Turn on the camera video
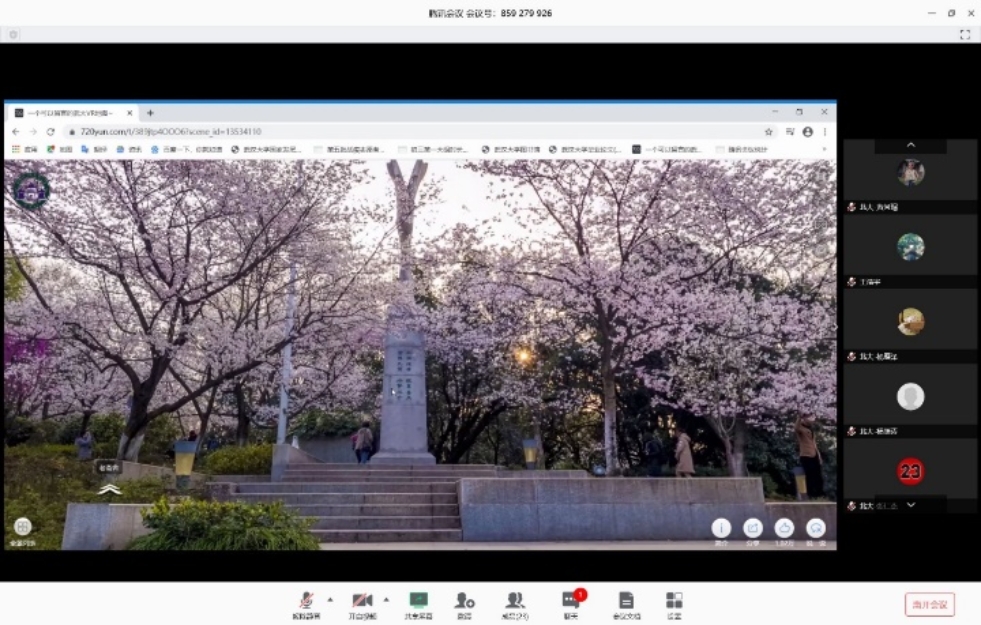The height and width of the screenshot is (625, 981). [362, 601]
